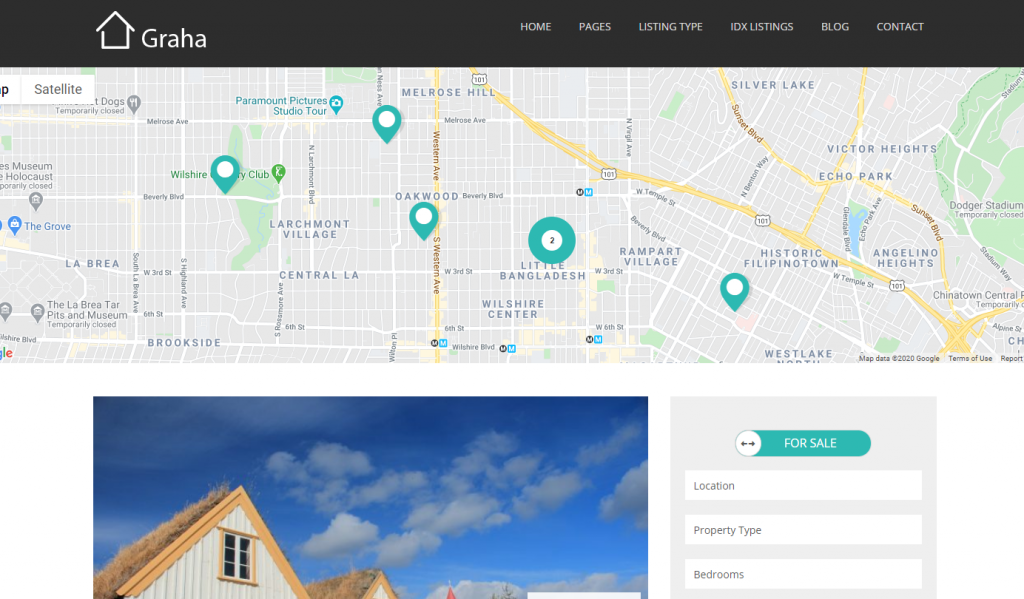The image size is (1024, 599).
Task: Open the Listing Type menu
Action: click(x=670, y=27)
